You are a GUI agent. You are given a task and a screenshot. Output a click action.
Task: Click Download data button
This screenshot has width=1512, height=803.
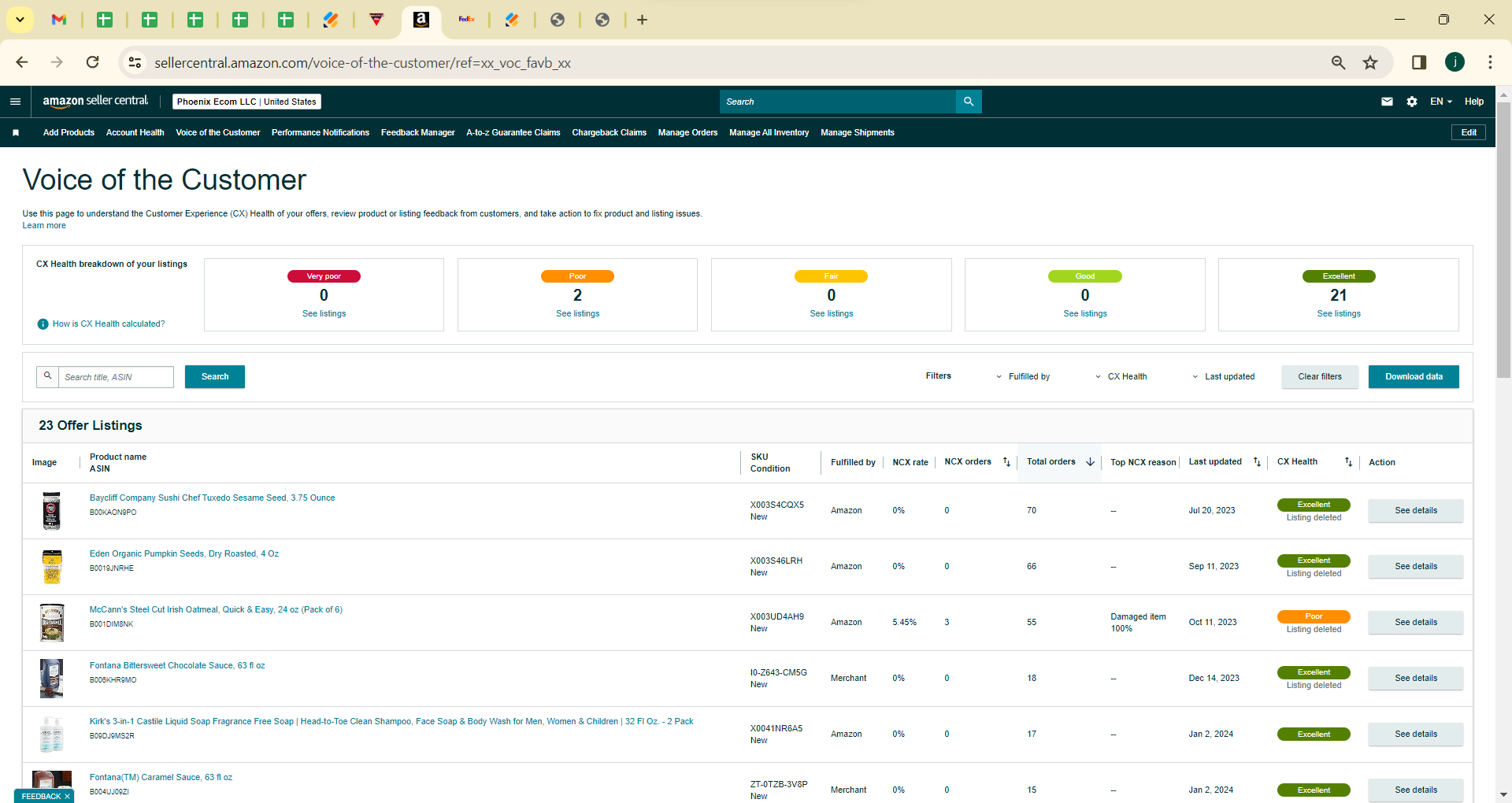pyautogui.click(x=1414, y=376)
